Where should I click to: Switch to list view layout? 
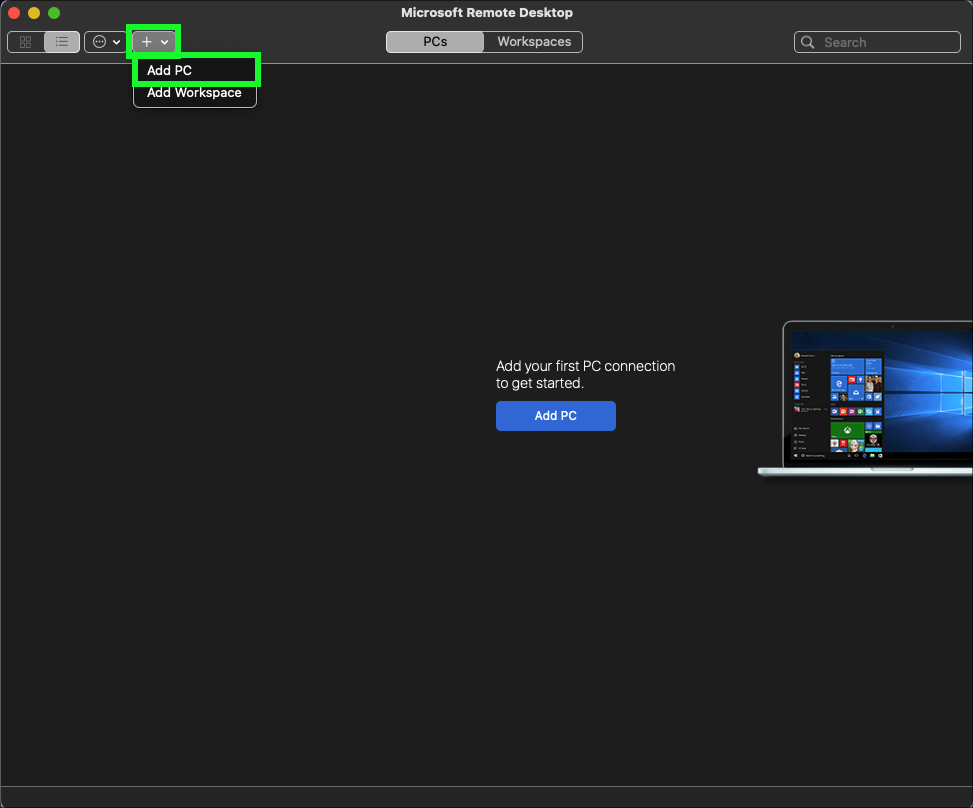pos(62,42)
